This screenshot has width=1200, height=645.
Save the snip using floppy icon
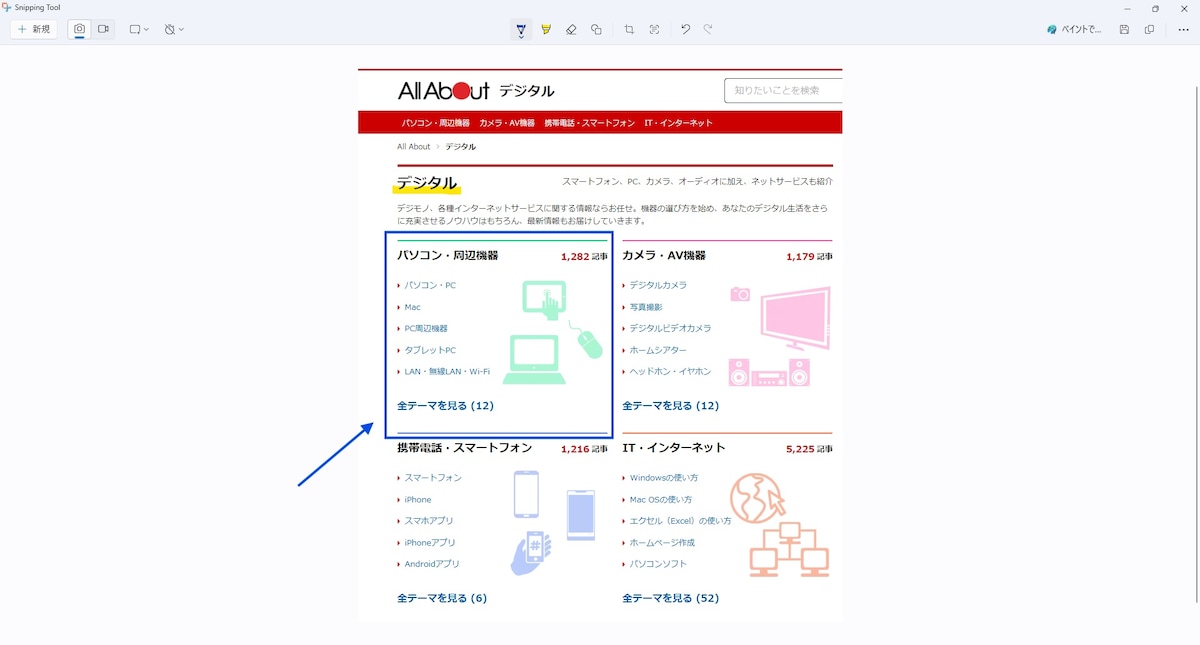[x=1124, y=29]
